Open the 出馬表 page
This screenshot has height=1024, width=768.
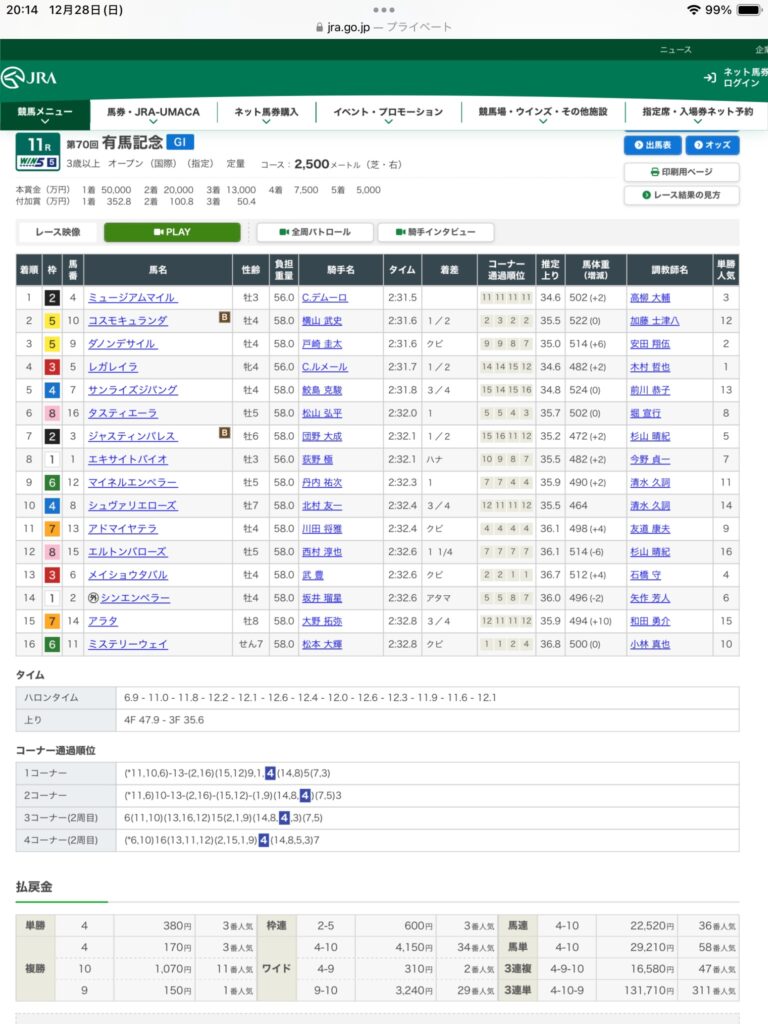point(652,145)
